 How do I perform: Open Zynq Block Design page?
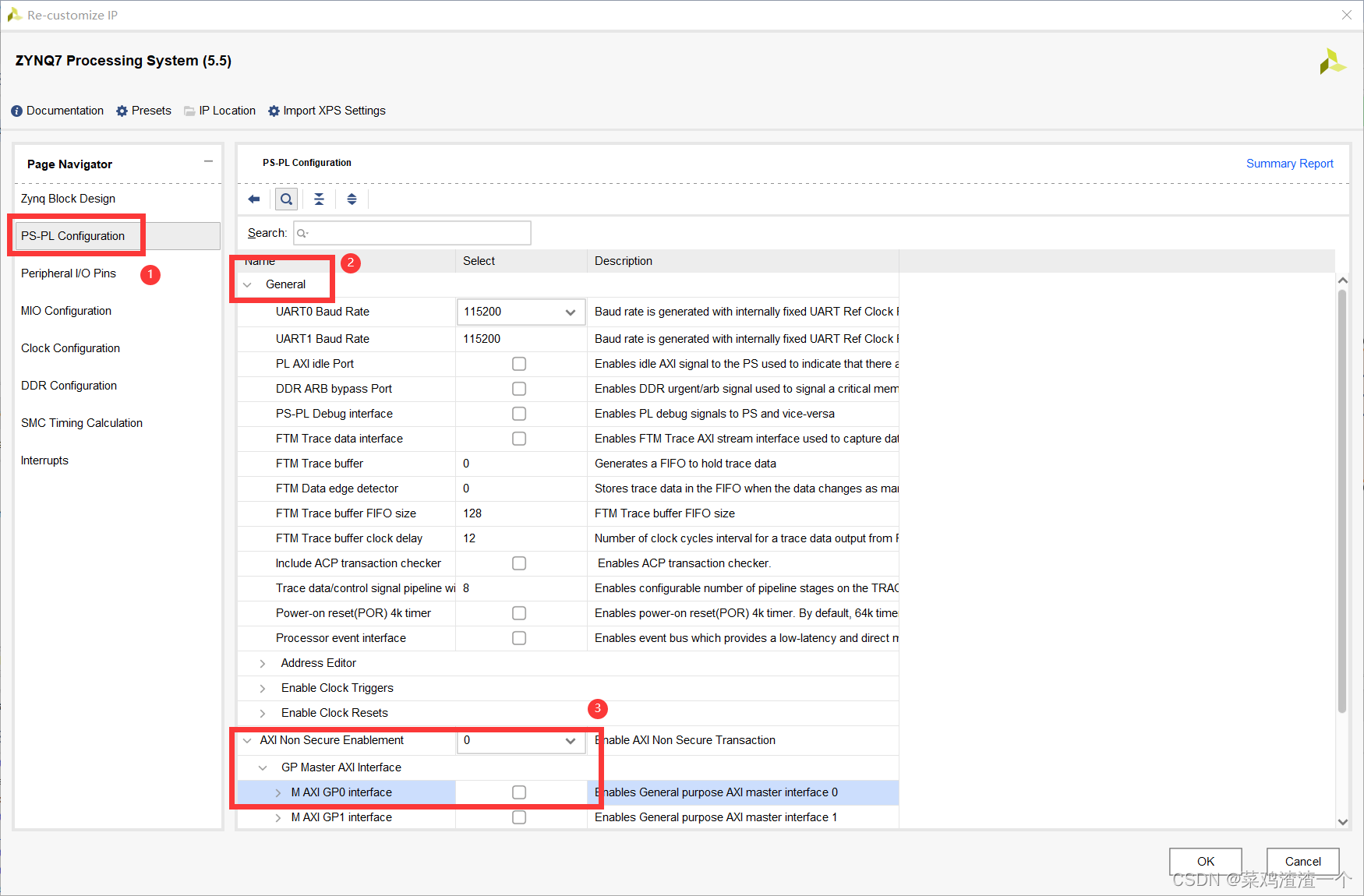[x=68, y=199]
